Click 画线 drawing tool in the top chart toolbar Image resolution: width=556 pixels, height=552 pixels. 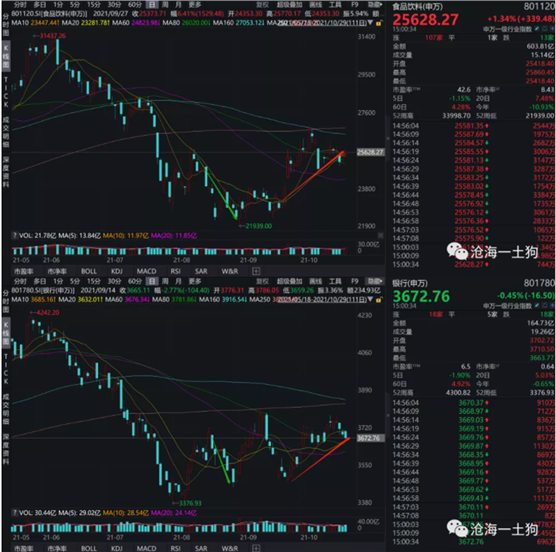pyautogui.click(x=316, y=5)
